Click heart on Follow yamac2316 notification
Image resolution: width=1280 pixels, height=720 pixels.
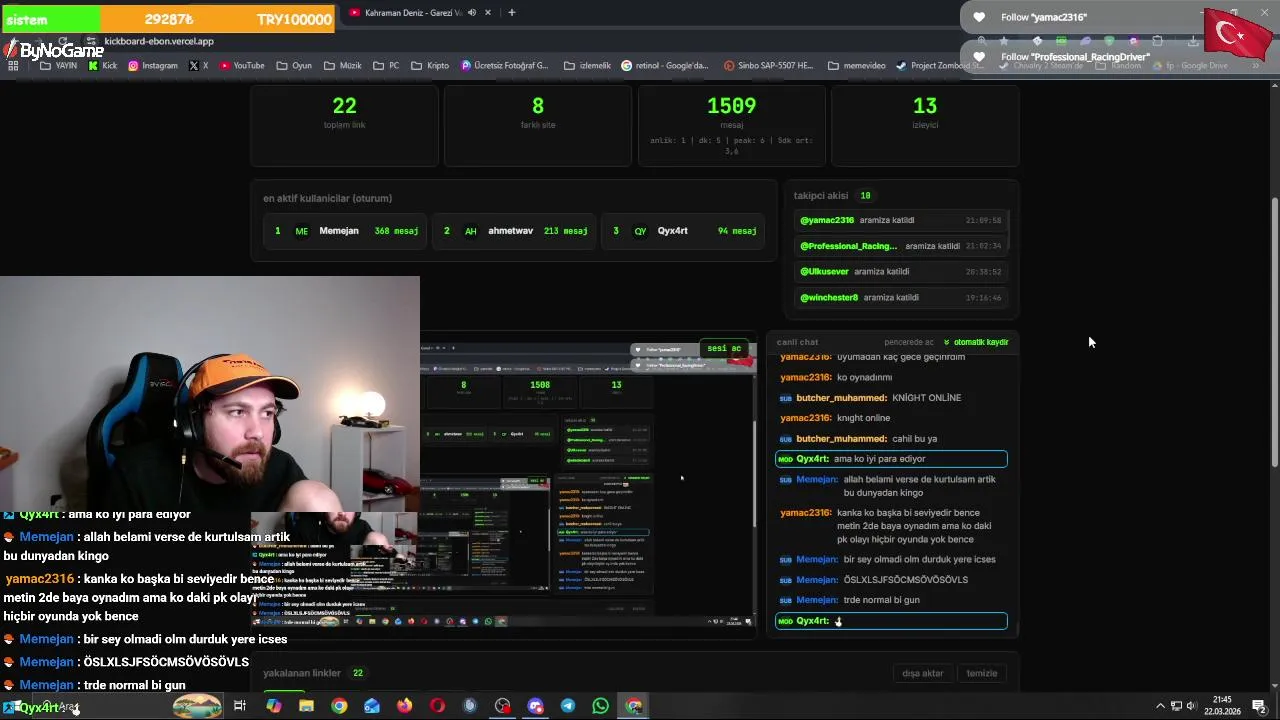coord(980,17)
